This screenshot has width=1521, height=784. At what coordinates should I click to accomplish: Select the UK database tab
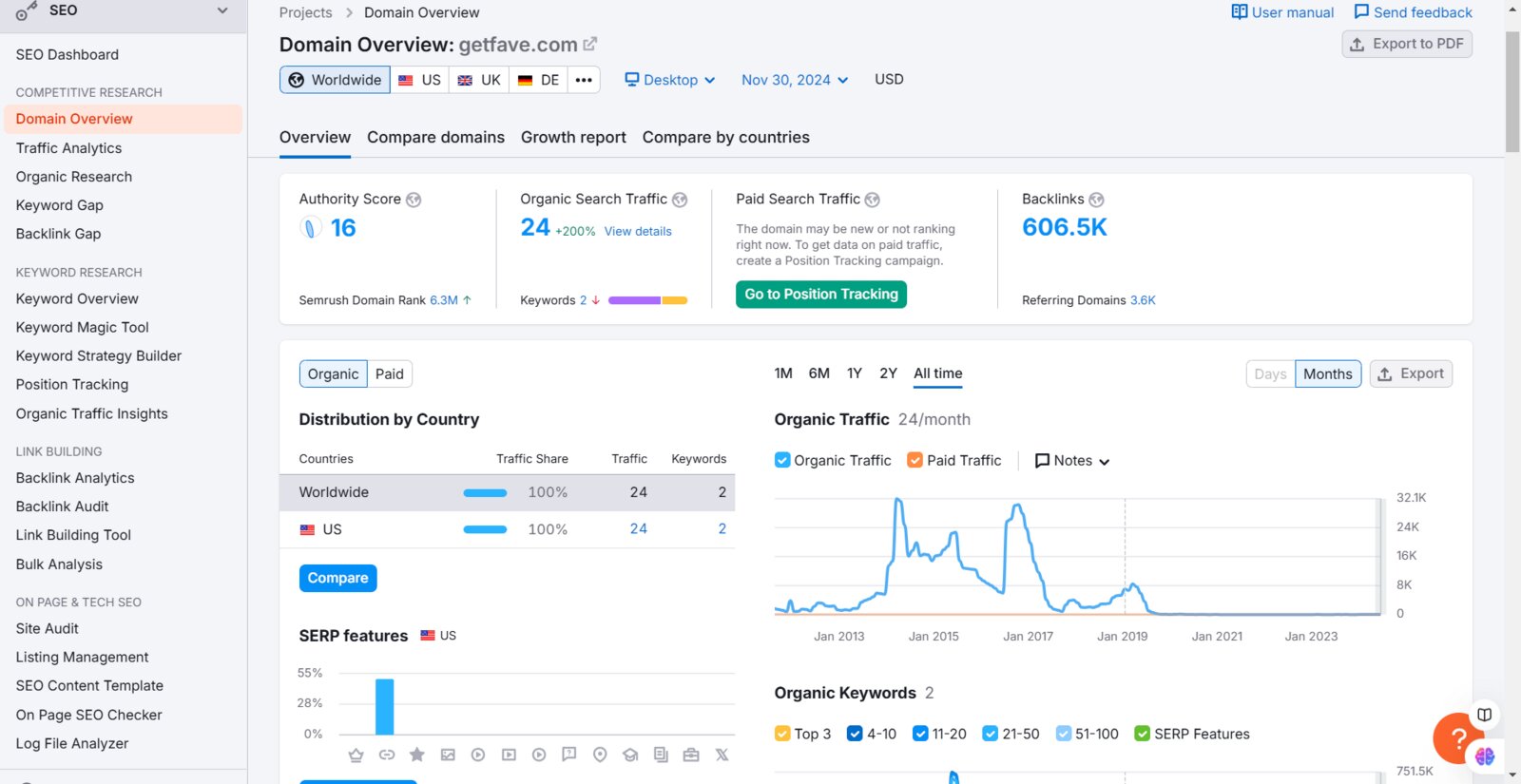479,80
